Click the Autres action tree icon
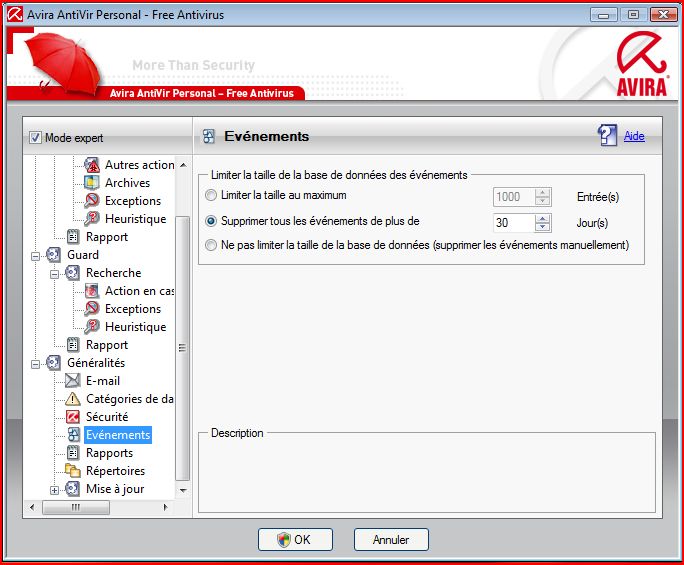The image size is (684, 565). [92, 165]
